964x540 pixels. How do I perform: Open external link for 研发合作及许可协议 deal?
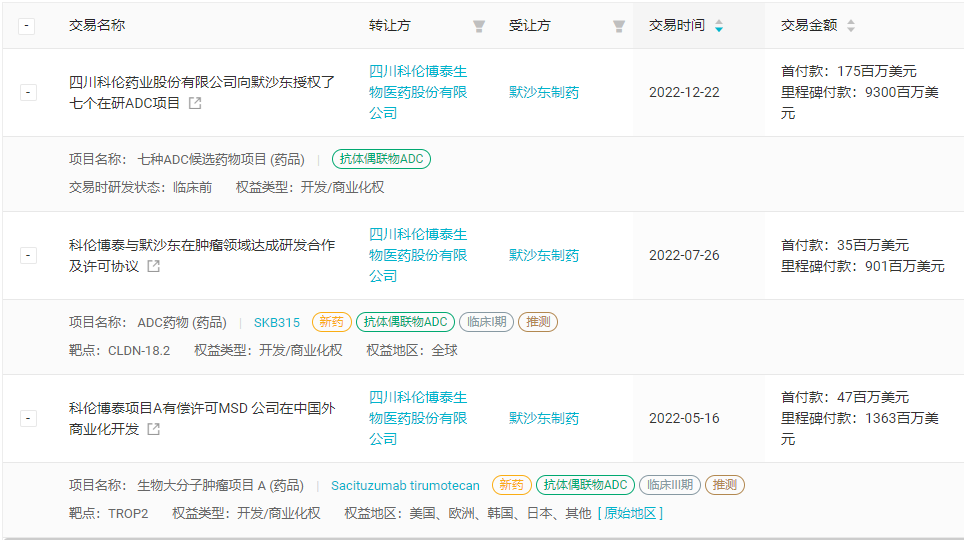coord(154,266)
